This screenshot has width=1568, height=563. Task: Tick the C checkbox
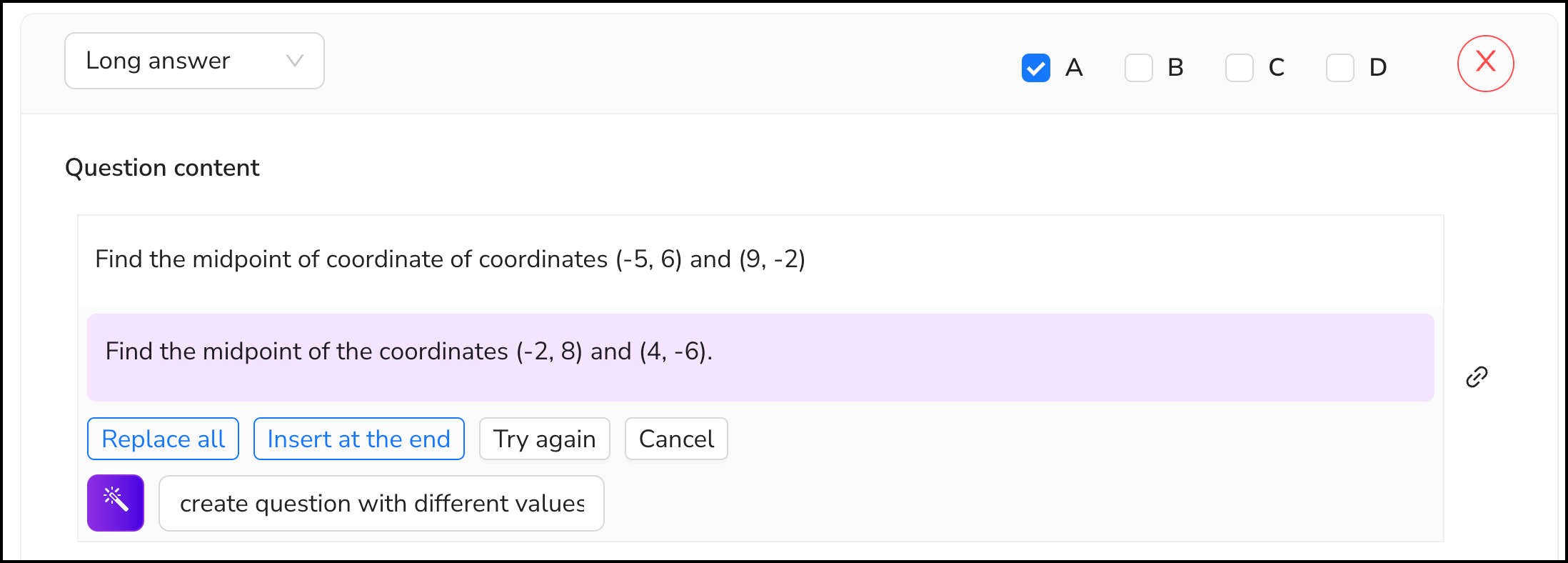(x=1240, y=68)
